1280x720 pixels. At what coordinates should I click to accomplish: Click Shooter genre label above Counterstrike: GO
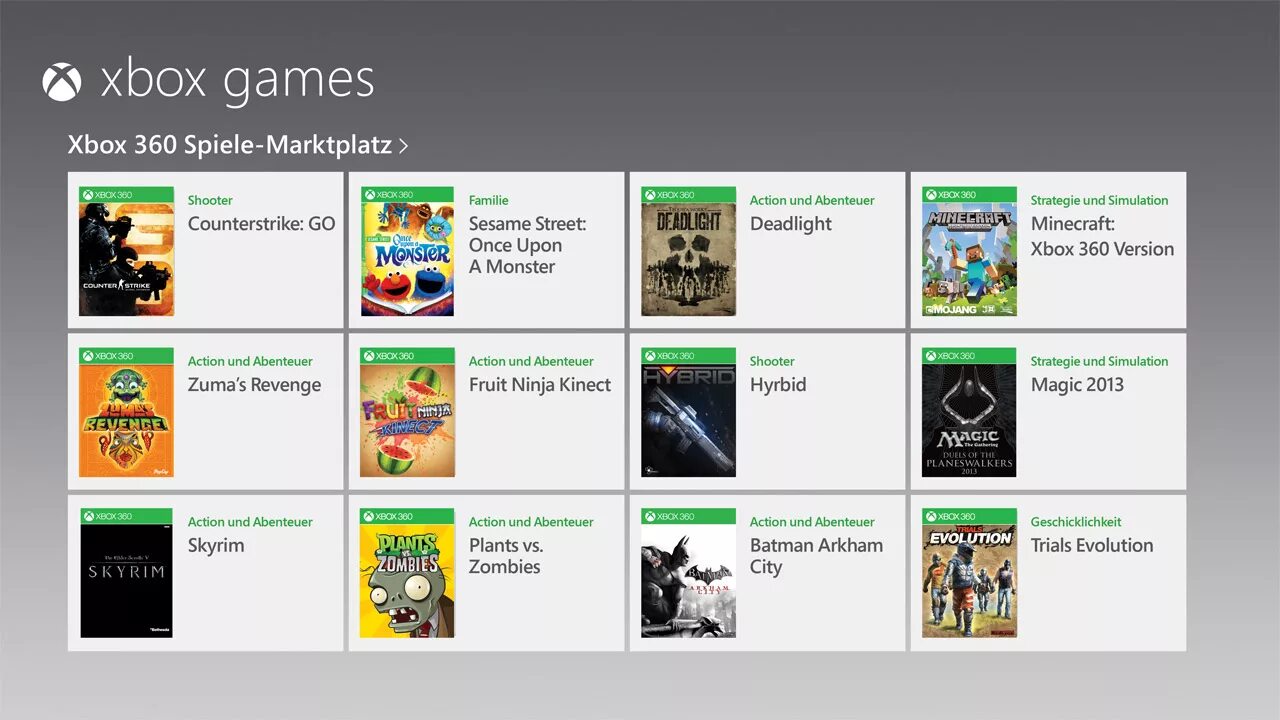click(210, 200)
